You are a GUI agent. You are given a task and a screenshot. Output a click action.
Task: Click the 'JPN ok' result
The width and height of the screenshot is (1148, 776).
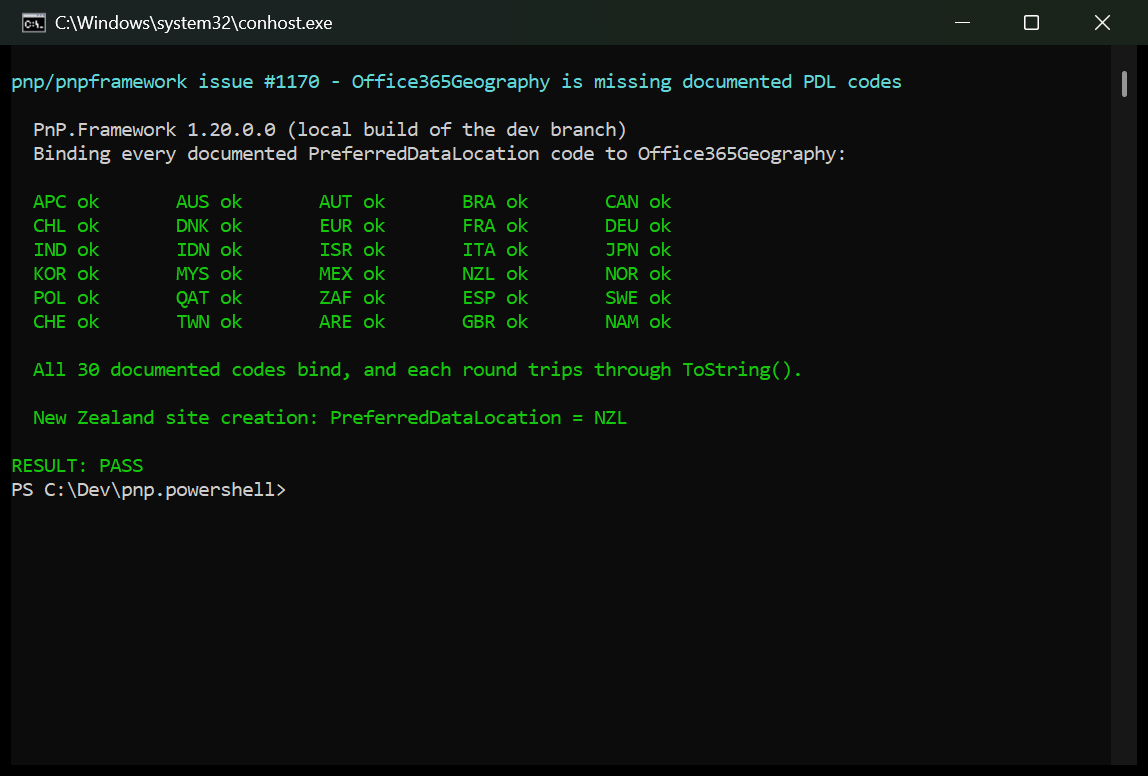click(638, 250)
